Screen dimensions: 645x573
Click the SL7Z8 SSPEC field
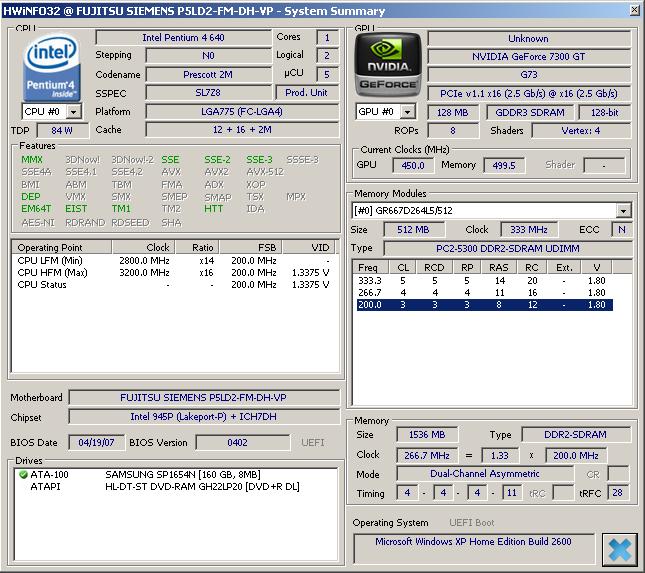tap(208, 93)
